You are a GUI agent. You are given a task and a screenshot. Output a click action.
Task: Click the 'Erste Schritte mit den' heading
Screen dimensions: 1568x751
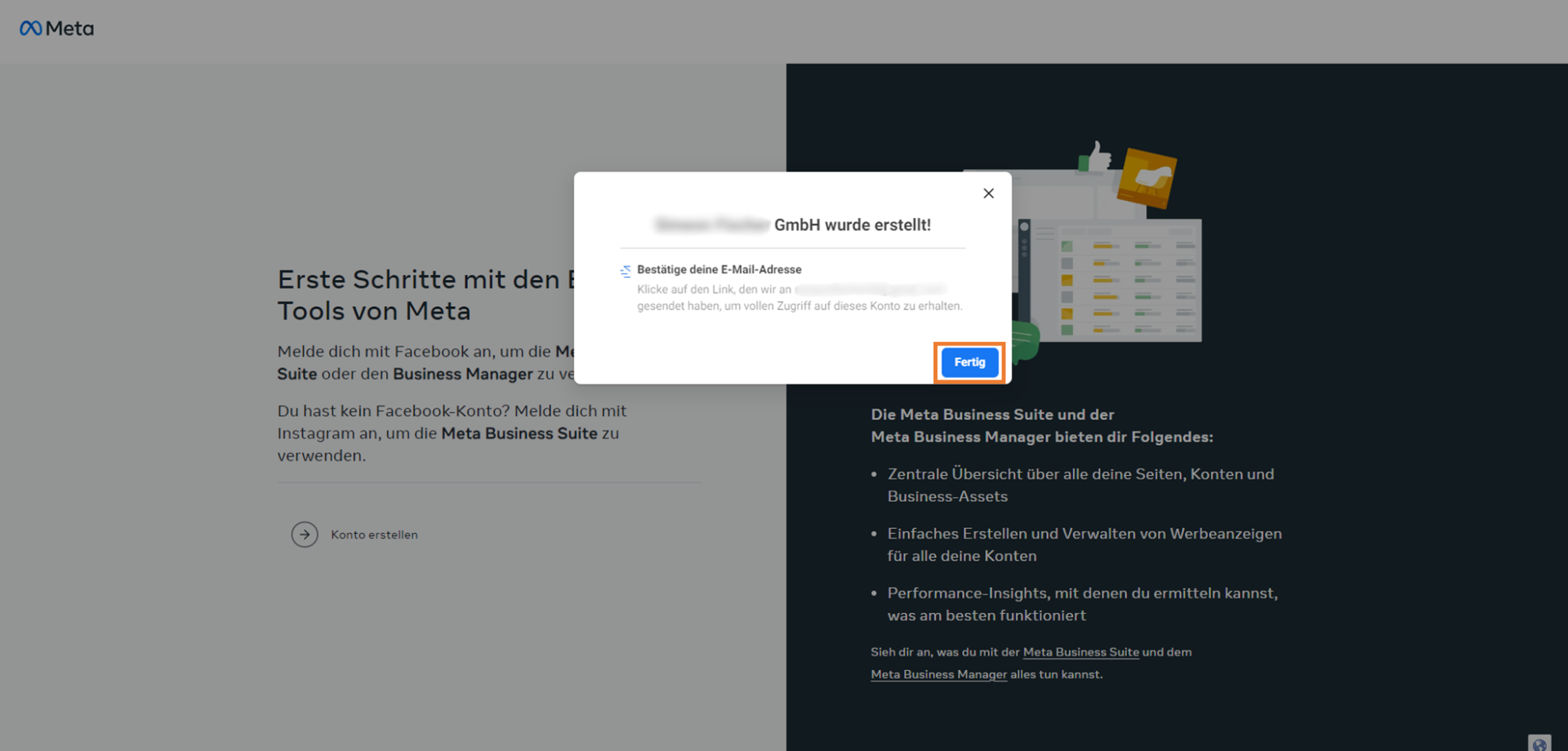425,295
